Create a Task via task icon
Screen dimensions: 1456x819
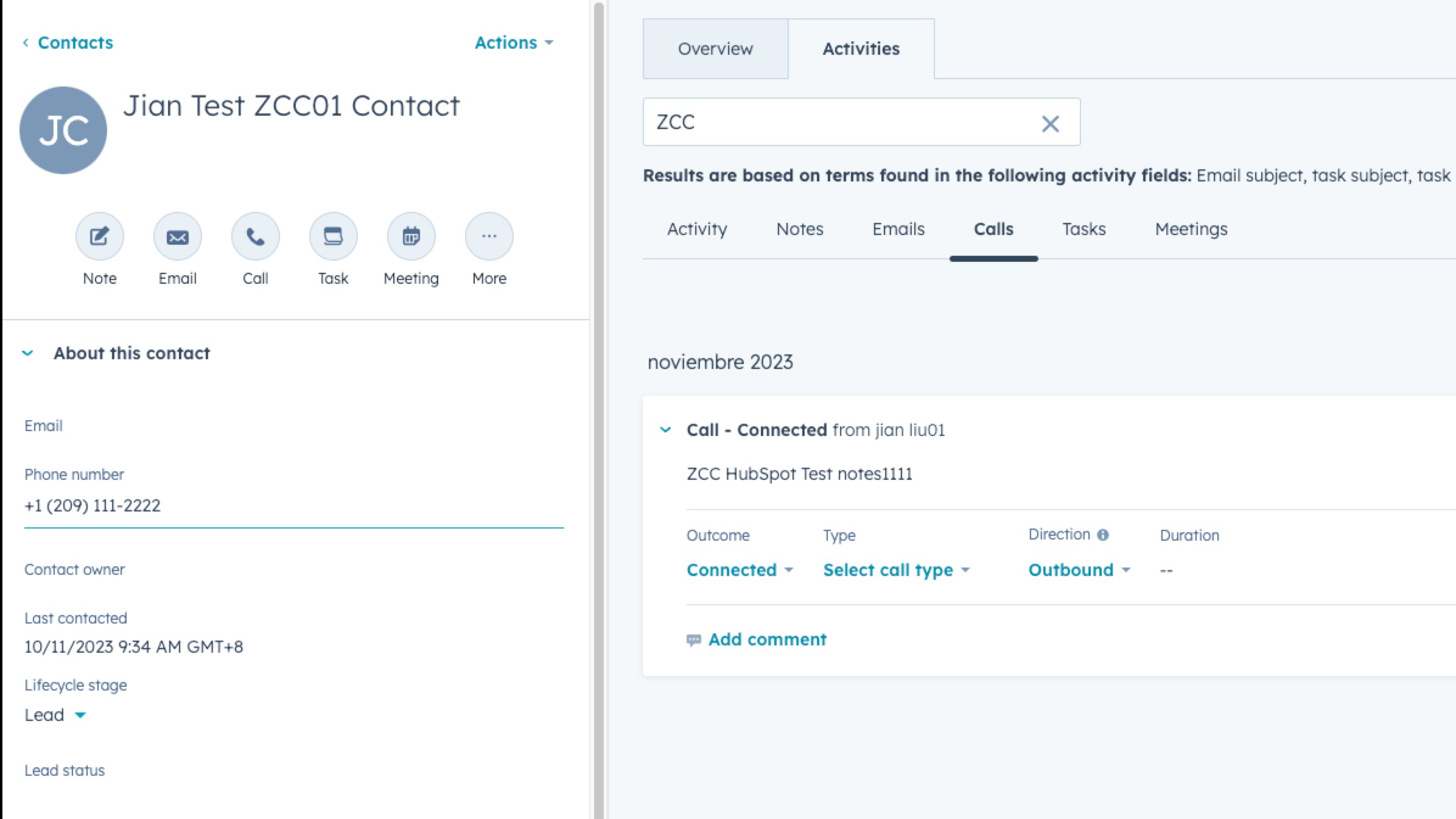coord(334,236)
